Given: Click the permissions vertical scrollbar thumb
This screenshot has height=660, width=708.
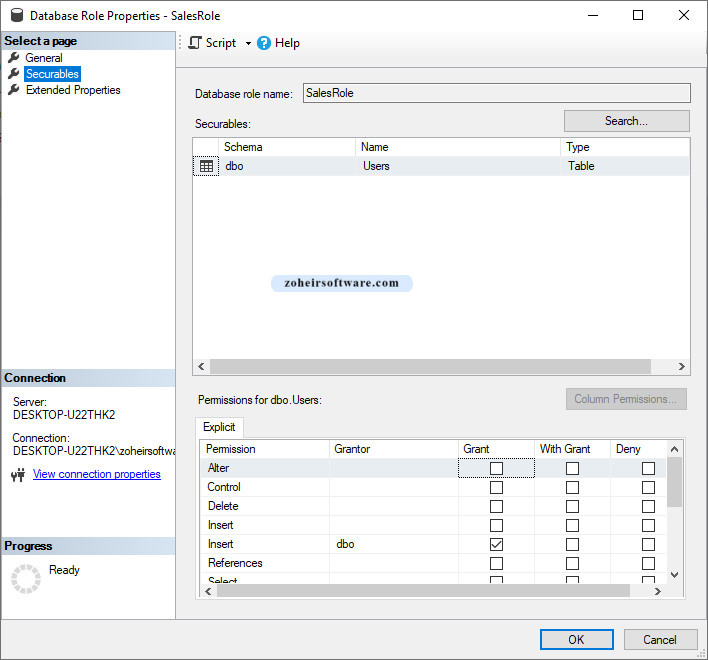Looking at the screenshot, I should click(675, 482).
